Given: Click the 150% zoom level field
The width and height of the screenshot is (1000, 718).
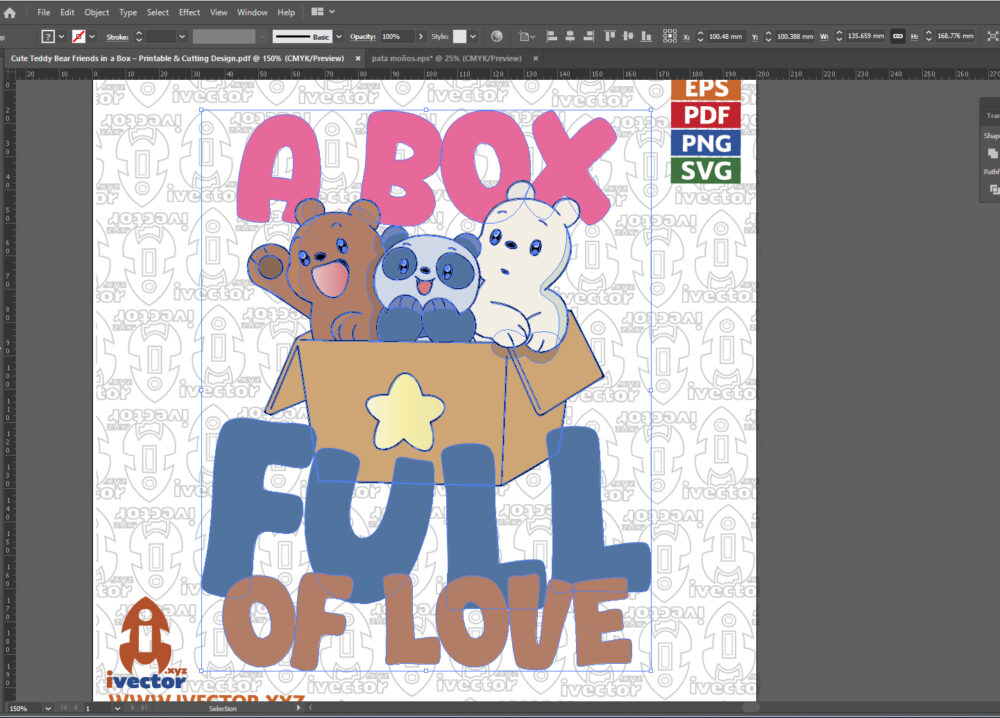Looking at the screenshot, I should 23,708.
